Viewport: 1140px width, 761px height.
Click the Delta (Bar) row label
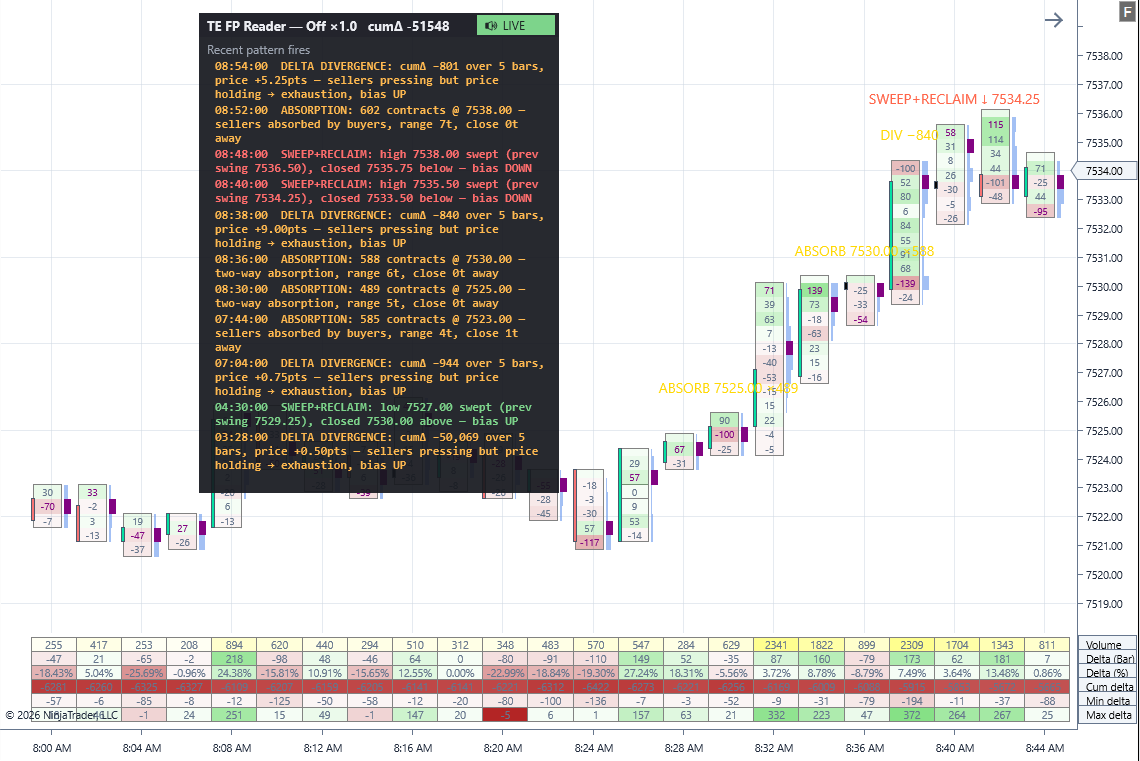tap(1108, 659)
